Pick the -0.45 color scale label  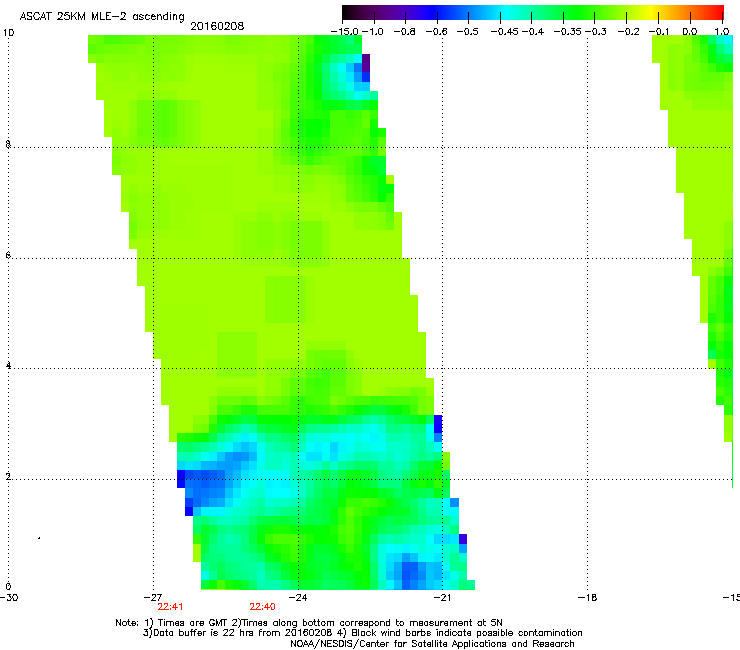[505, 32]
